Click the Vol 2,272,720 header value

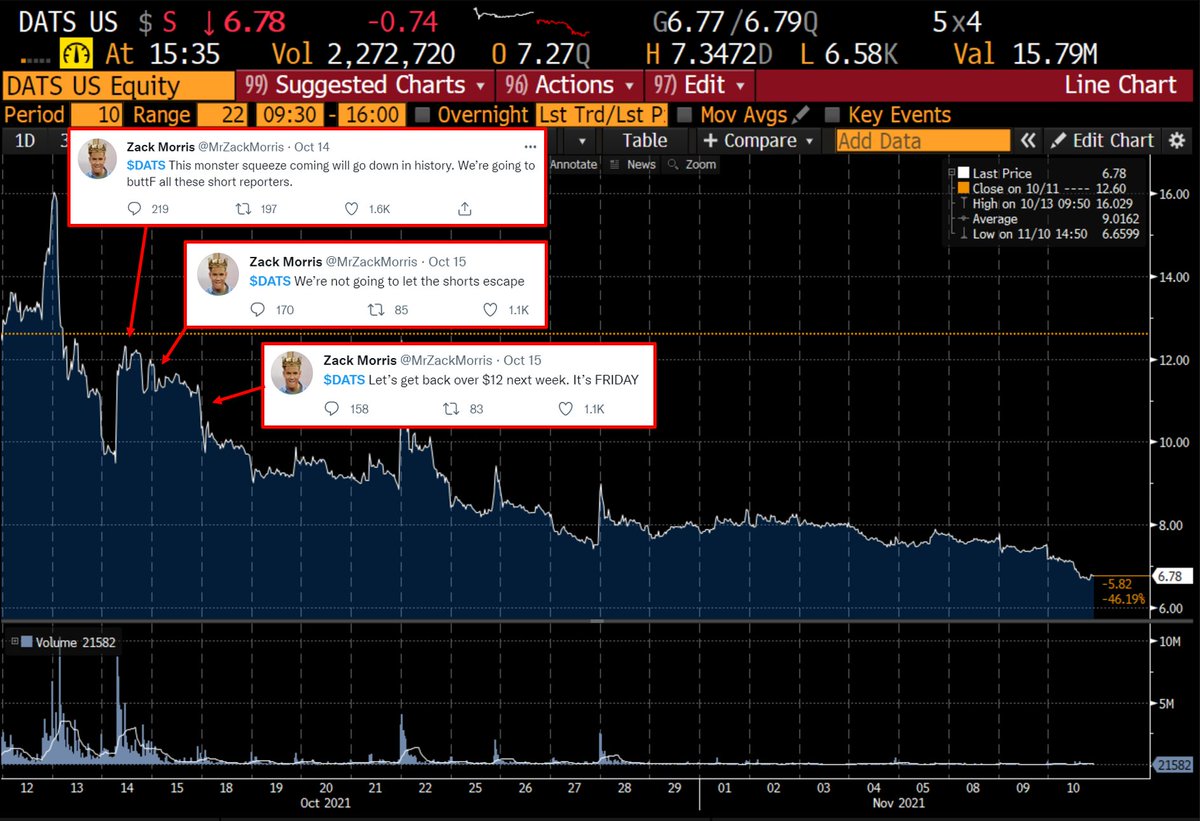click(364, 53)
